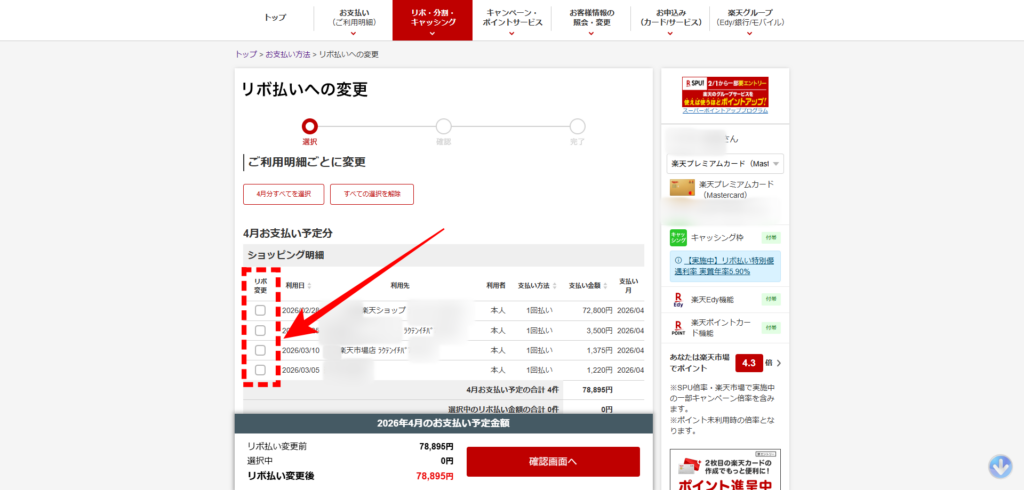Viewport: 1024px width, 490px height.
Task: Click the green キャッシング枠 icon
Action: point(678,237)
